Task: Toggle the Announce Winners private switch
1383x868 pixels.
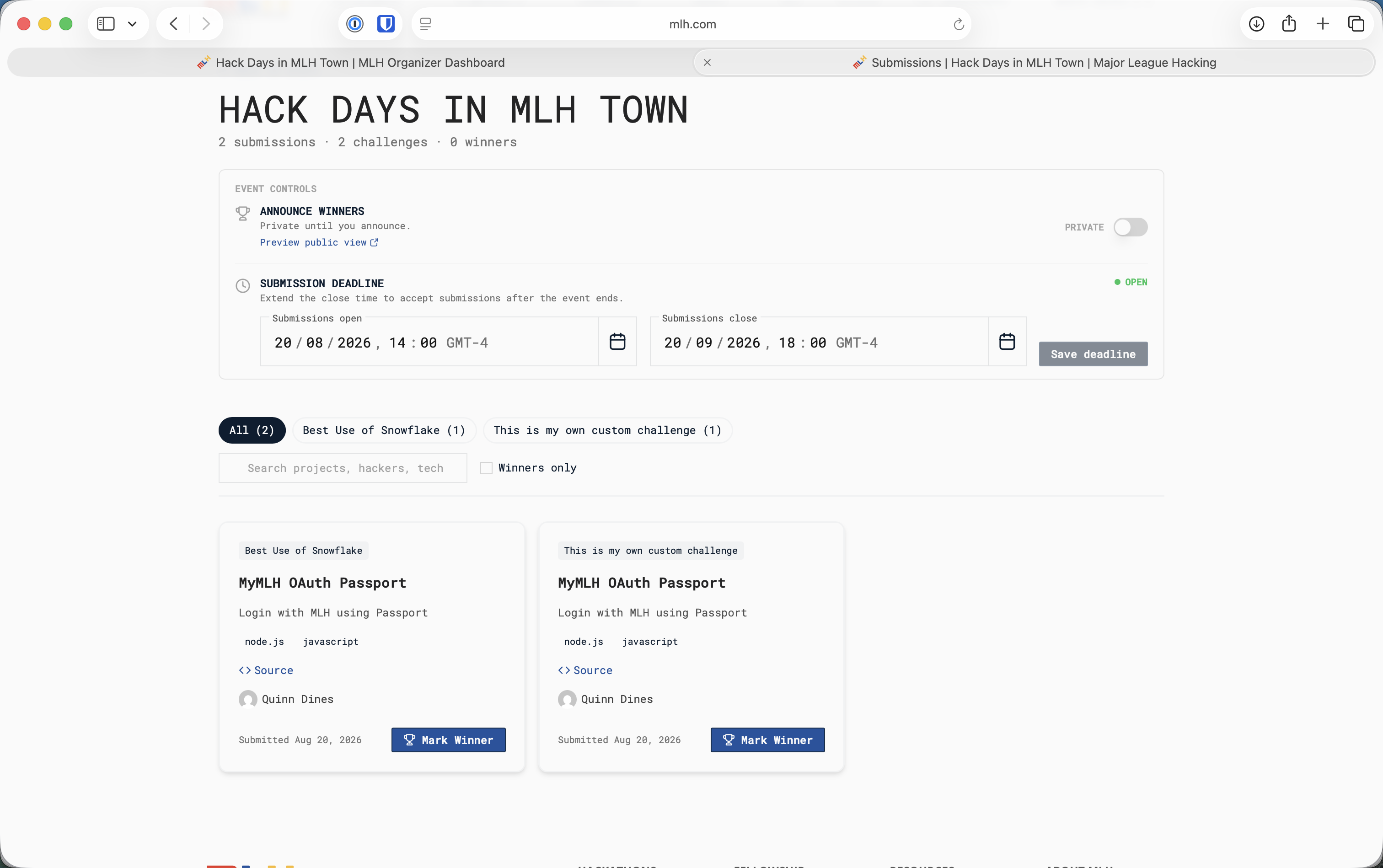Action: [1131, 227]
